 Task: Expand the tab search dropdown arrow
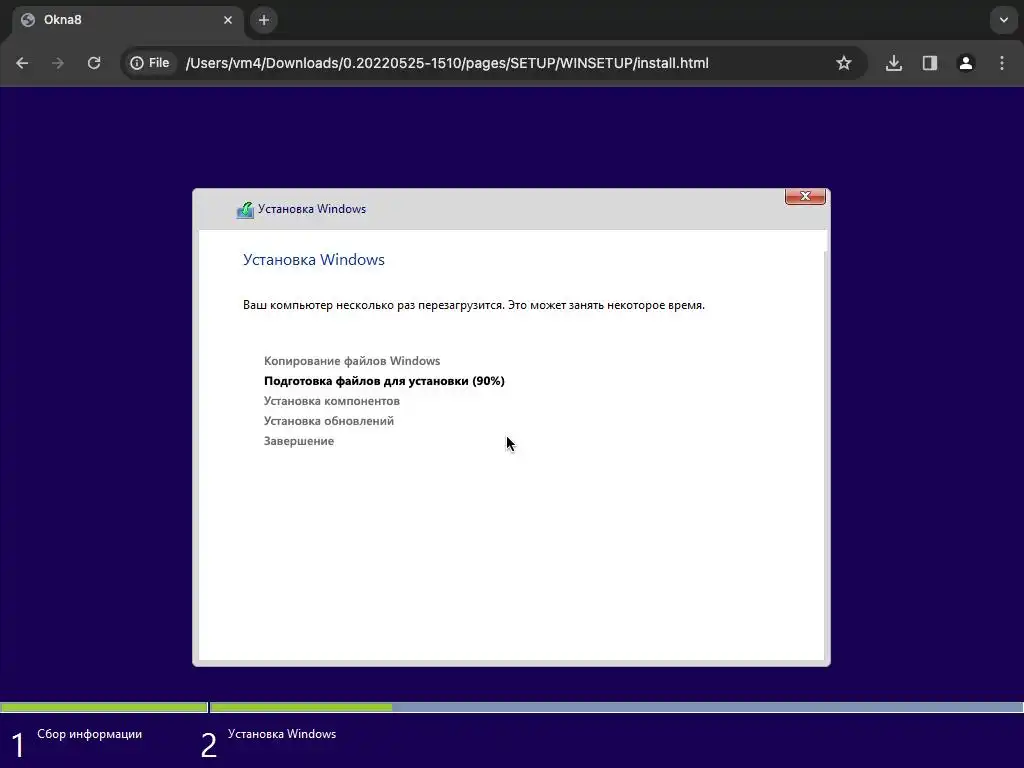click(1004, 20)
